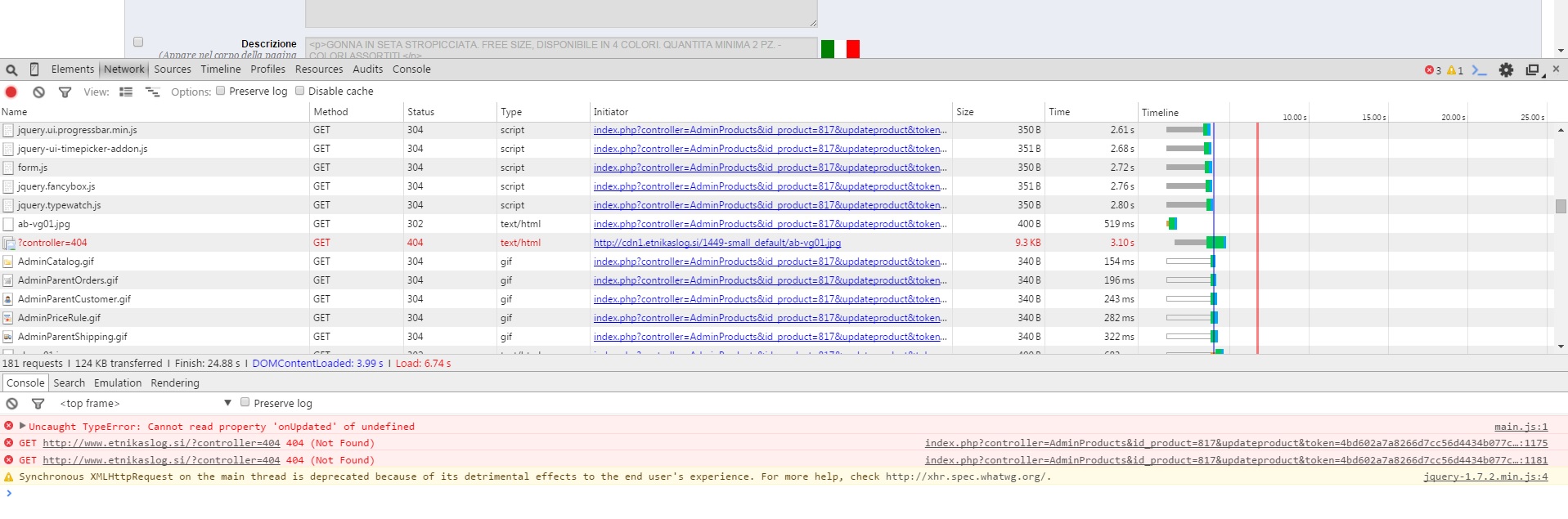
Task: Open the cdn1.etnikaslog.si ab-vg01.jpg initiator link
Action: pyautogui.click(x=717, y=243)
